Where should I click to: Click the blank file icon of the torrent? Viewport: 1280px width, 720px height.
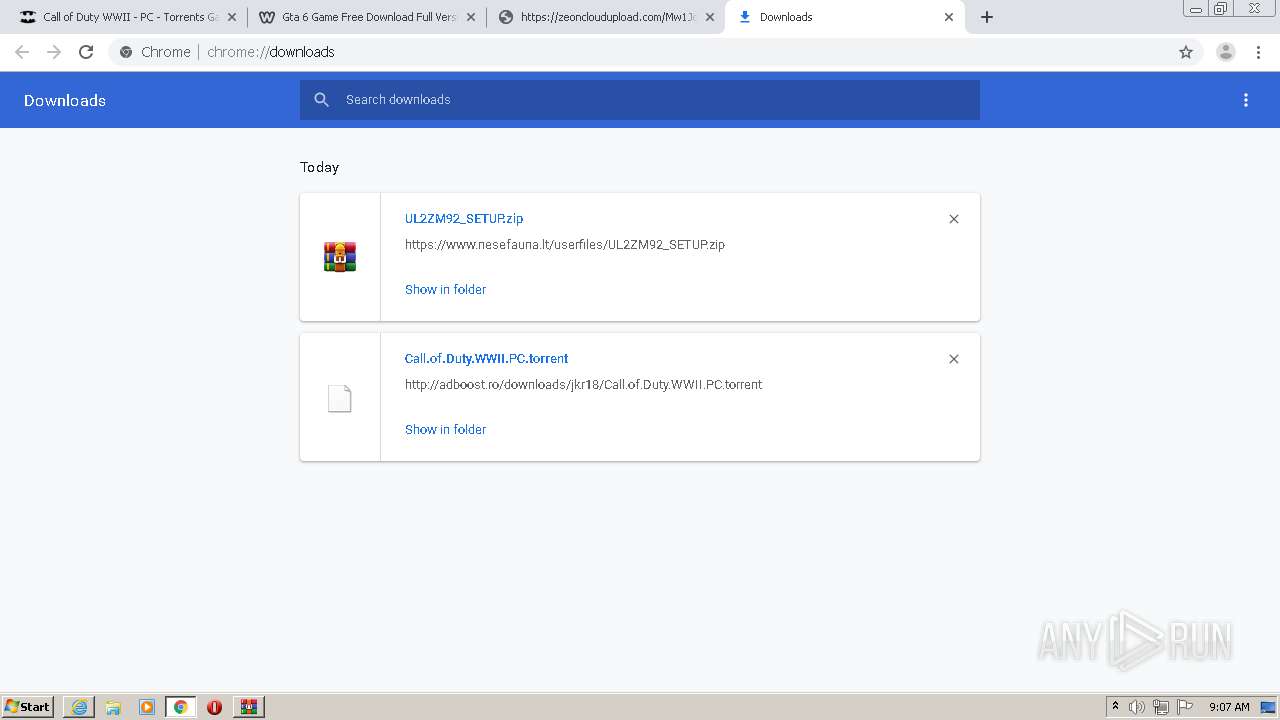pos(340,398)
